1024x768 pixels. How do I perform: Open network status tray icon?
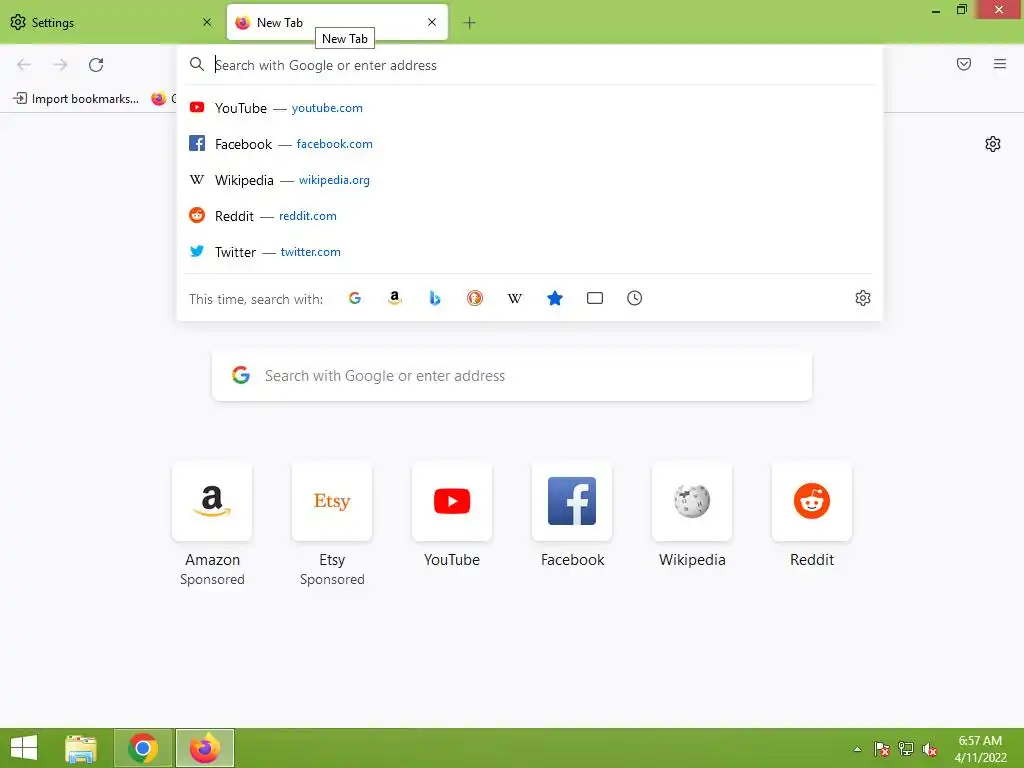(x=906, y=749)
